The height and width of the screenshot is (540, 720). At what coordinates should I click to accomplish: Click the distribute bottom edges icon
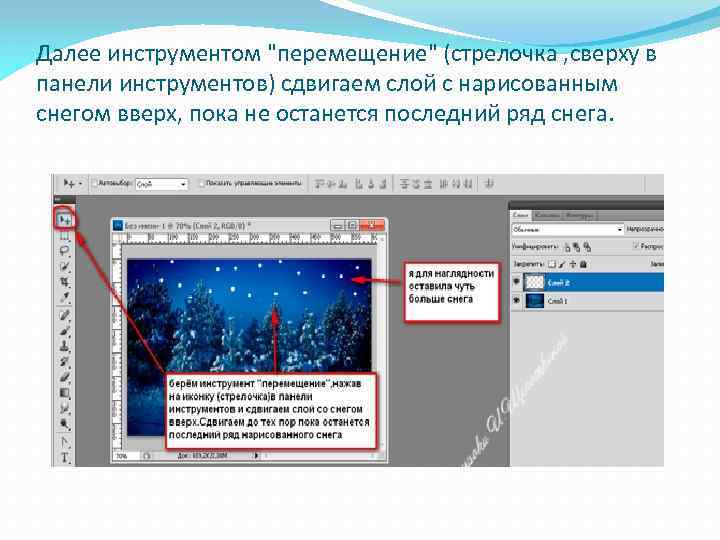click(428, 184)
